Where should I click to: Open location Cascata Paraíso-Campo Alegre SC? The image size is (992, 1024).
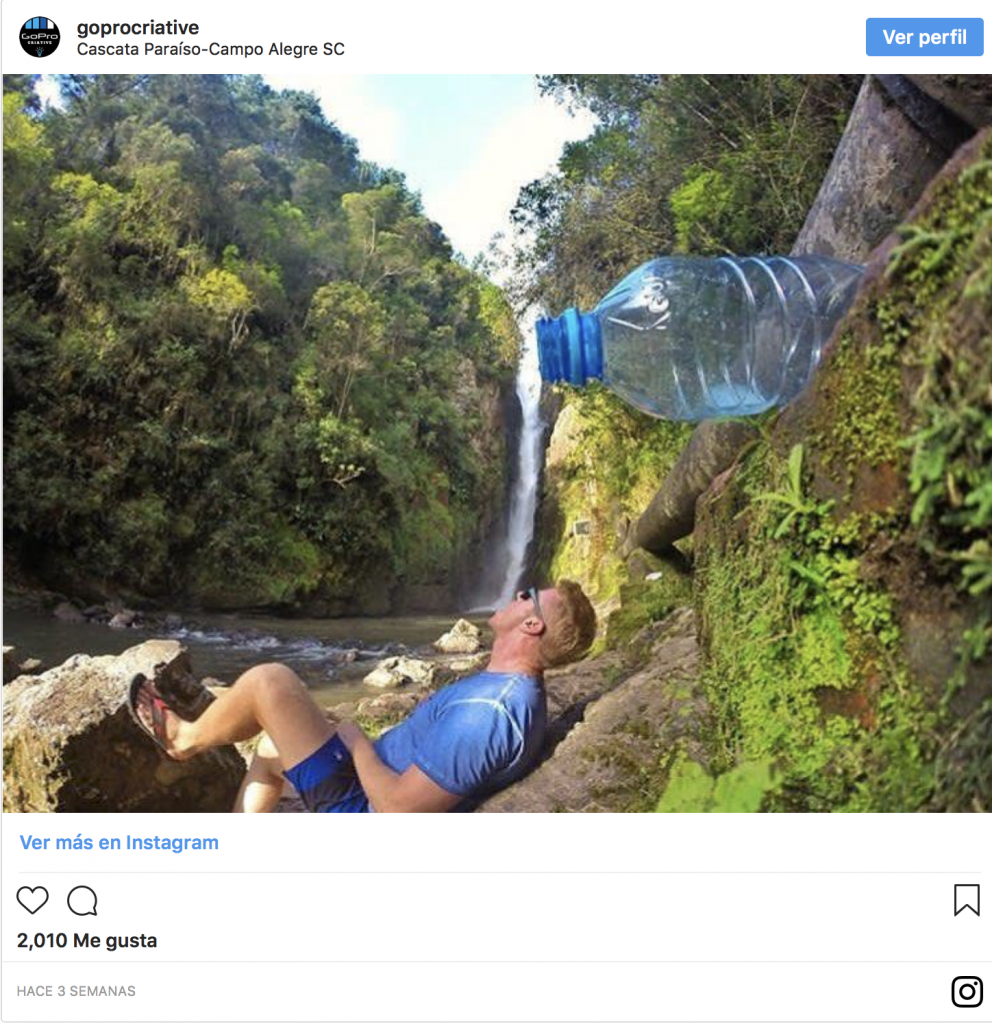tap(211, 49)
